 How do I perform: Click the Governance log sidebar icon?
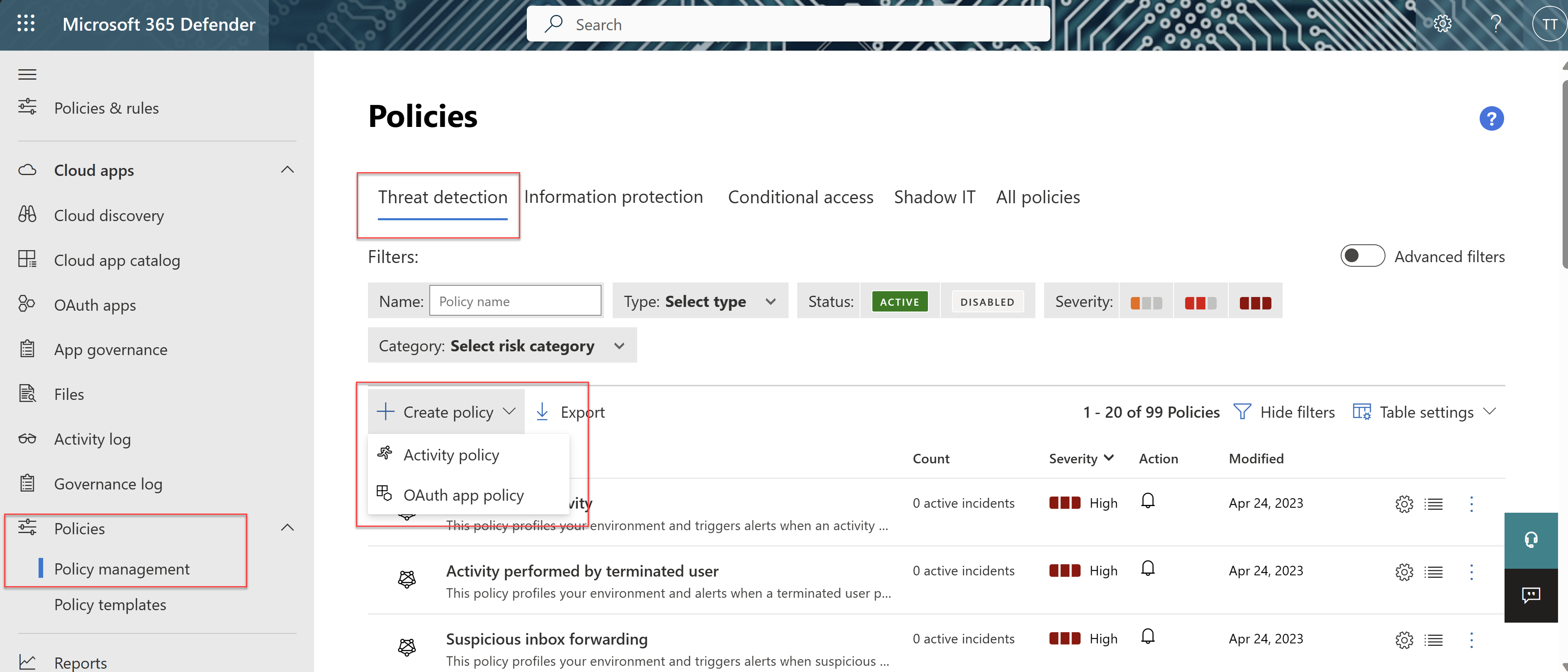27,483
